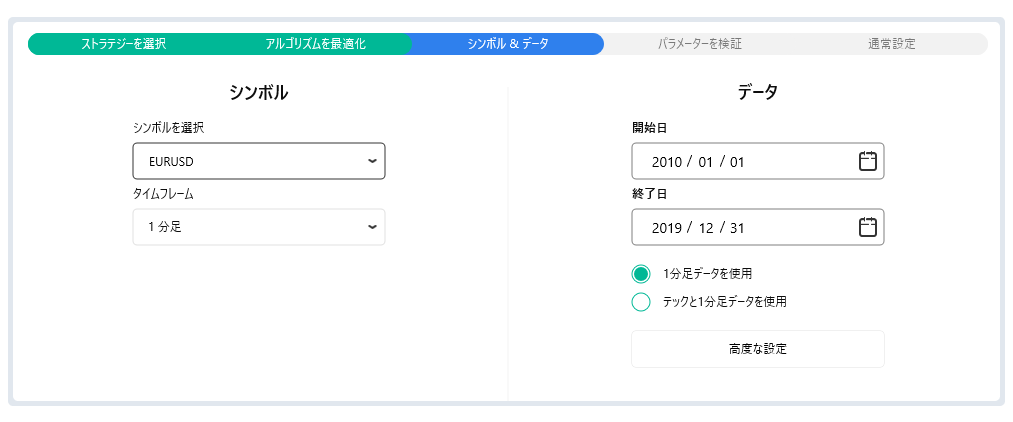Click the end date day 31 field
The image size is (1013, 422).
[x=737, y=227]
